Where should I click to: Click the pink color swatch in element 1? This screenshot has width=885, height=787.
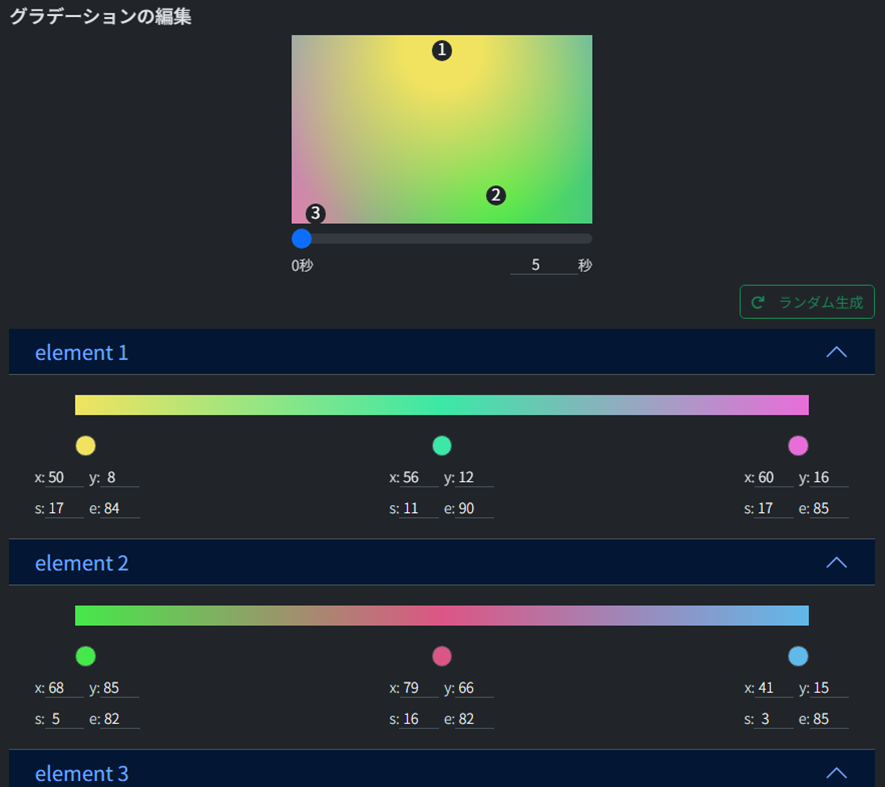pos(797,445)
